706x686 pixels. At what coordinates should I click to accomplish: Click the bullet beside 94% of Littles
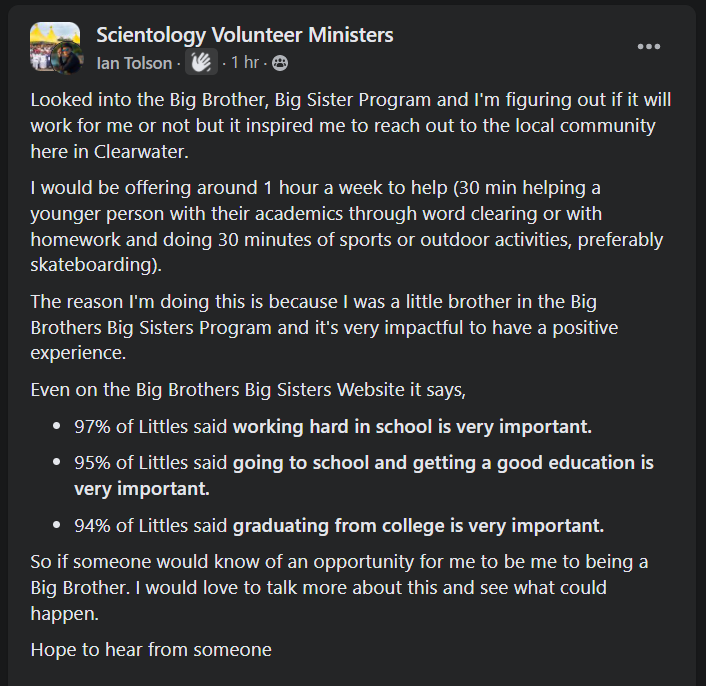point(55,526)
